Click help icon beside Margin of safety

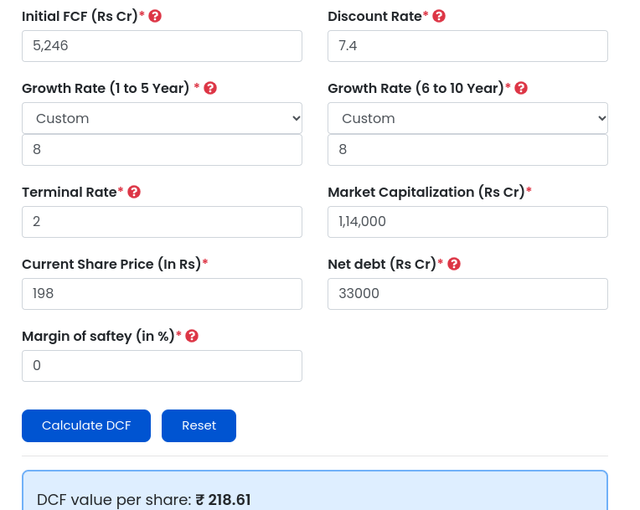click(x=192, y=336)
